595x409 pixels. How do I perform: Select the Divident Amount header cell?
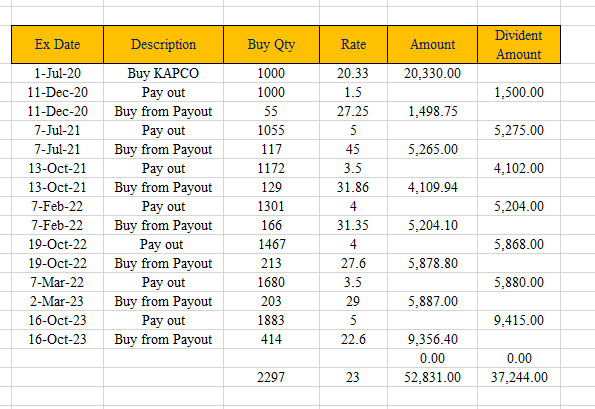point(519,44)
